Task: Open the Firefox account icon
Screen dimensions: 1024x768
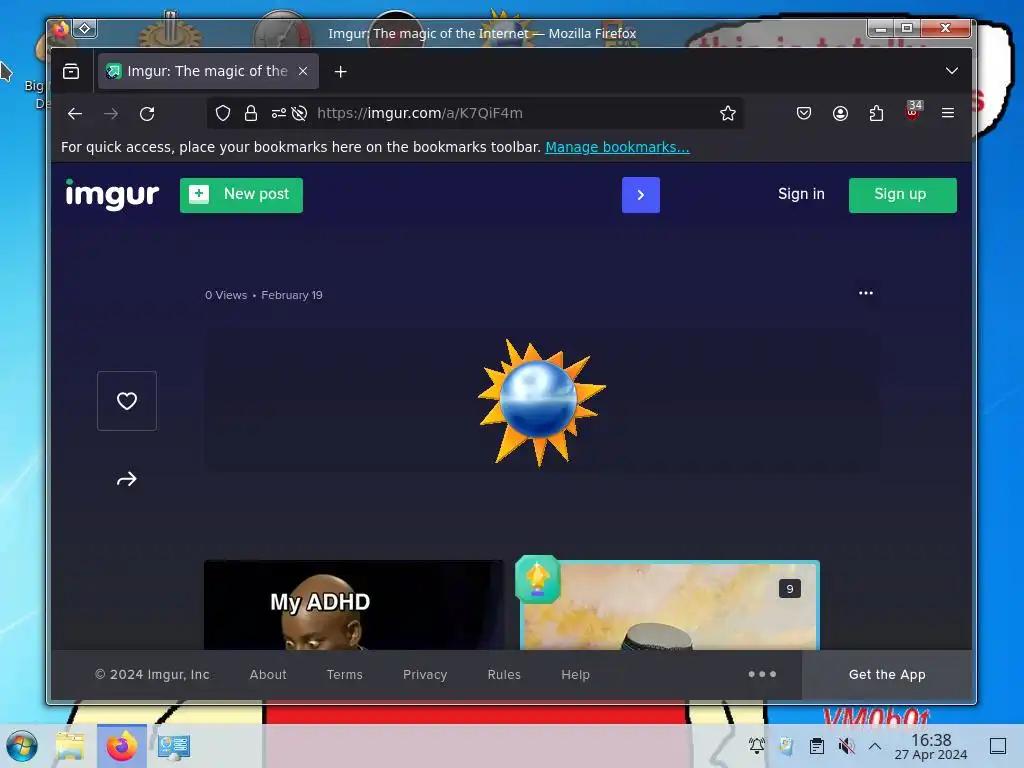Action: tap(840, 114)
